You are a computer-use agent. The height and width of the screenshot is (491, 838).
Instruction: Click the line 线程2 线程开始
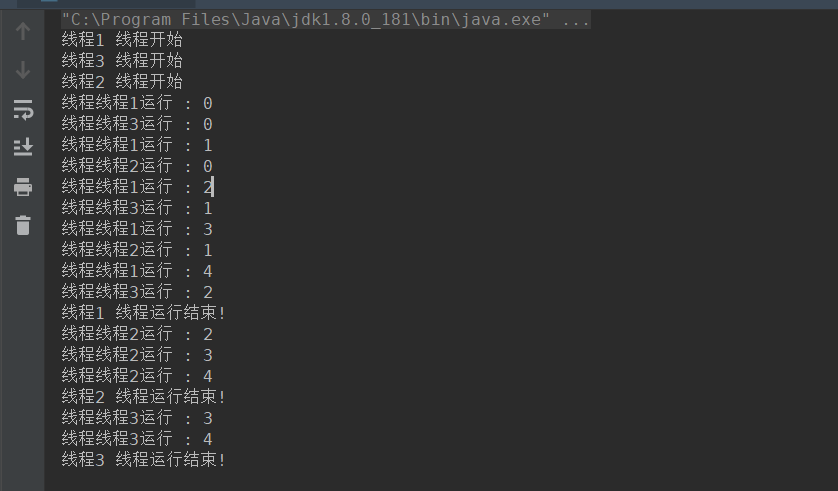click(122, 82)
